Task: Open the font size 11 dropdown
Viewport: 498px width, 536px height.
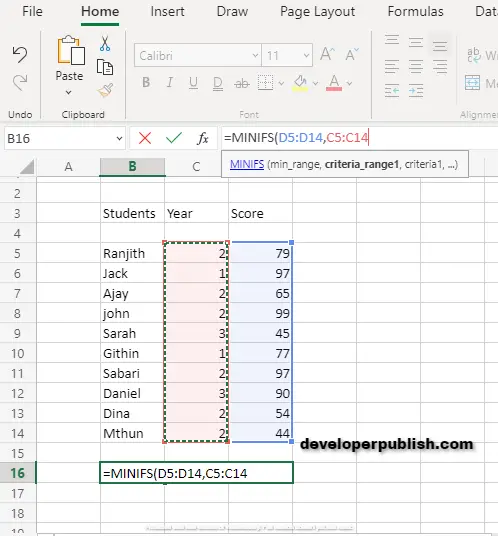Action: [306, 55]
